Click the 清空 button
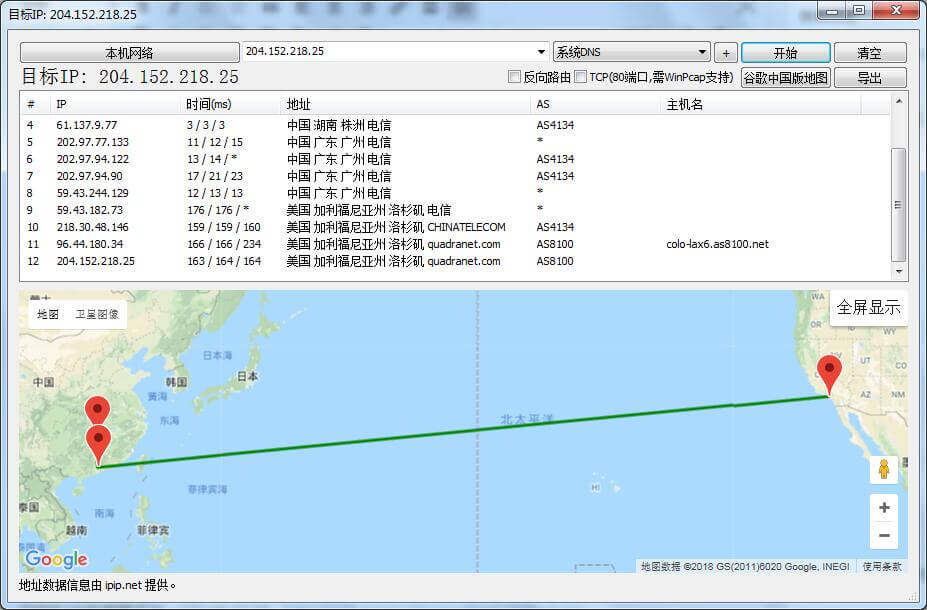 [869, 52]
